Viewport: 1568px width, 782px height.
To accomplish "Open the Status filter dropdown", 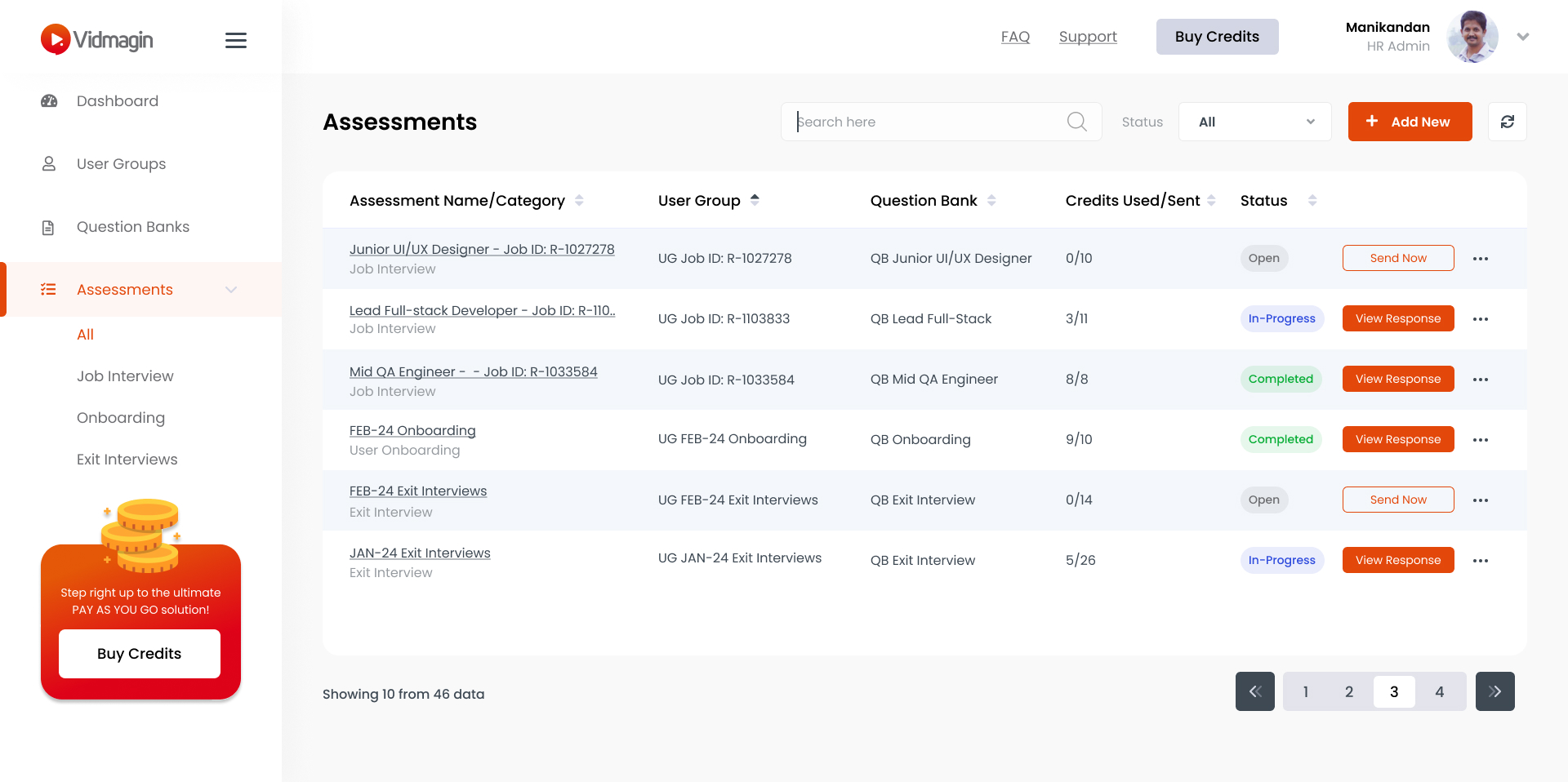I will pyautogui.click(x=1254, y=122).
